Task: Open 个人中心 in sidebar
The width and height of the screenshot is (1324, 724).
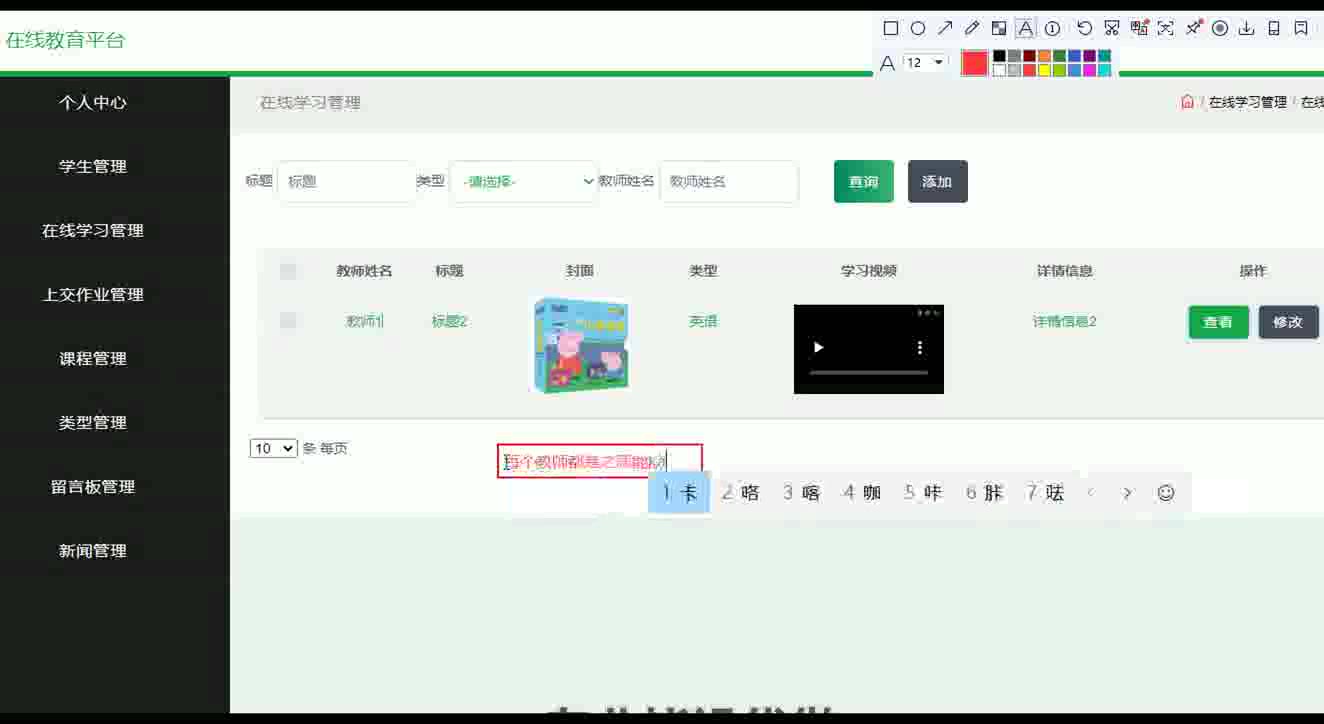Action: (x=93, y=102)
